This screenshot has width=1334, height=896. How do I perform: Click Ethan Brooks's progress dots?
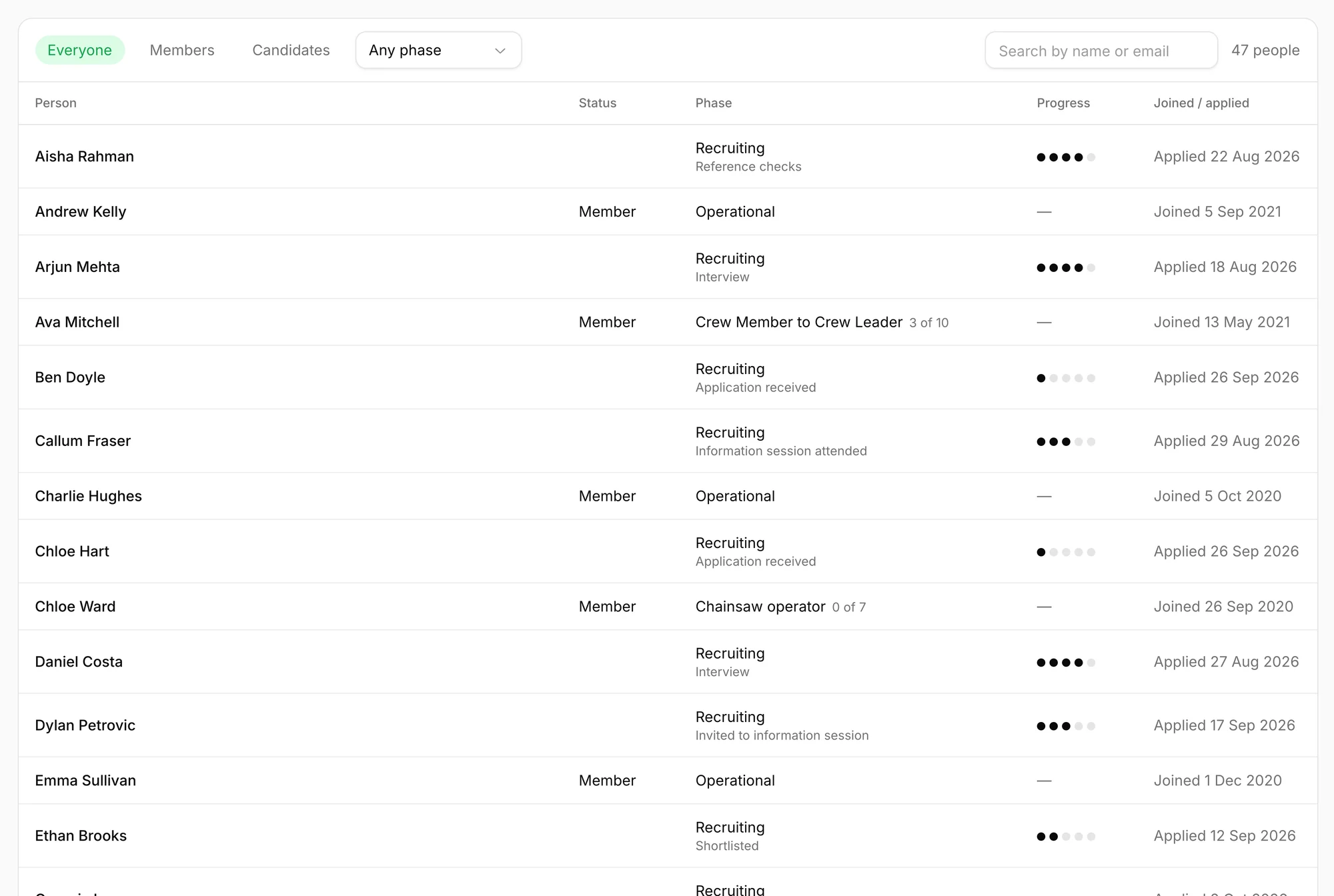point(1066,837)
